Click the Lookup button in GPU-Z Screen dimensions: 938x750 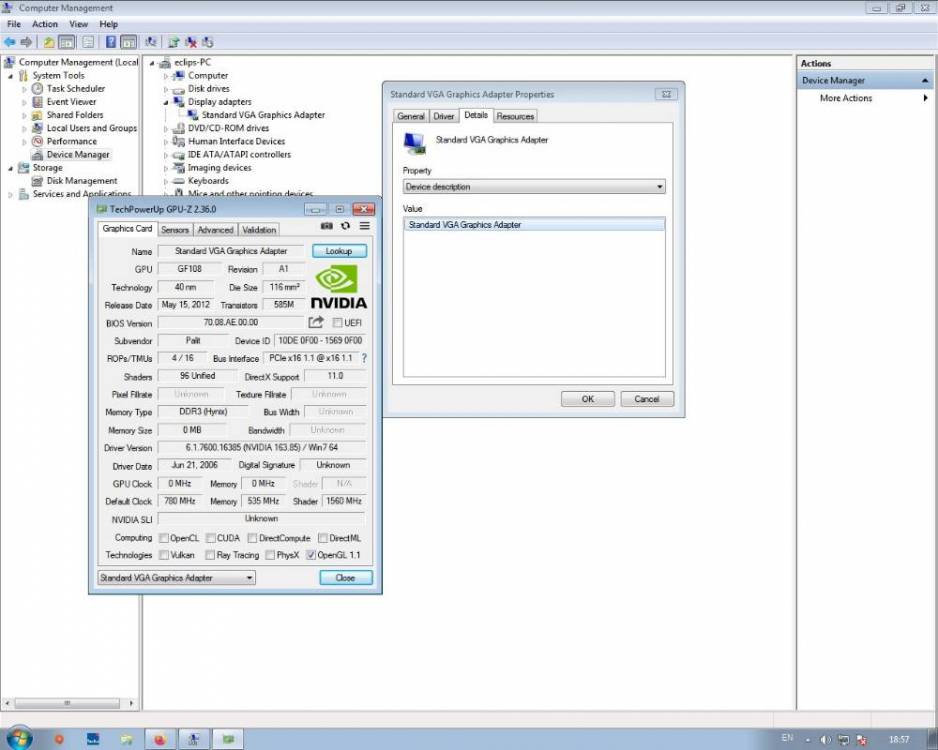[339, 251]
